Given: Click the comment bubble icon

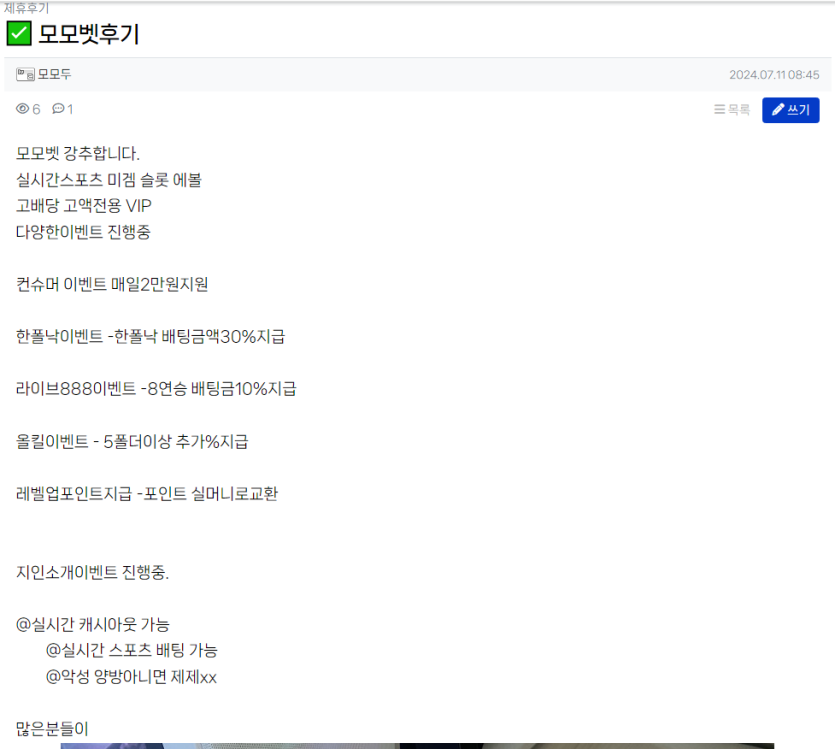Looking at the screenshot, I should (58, 109).
